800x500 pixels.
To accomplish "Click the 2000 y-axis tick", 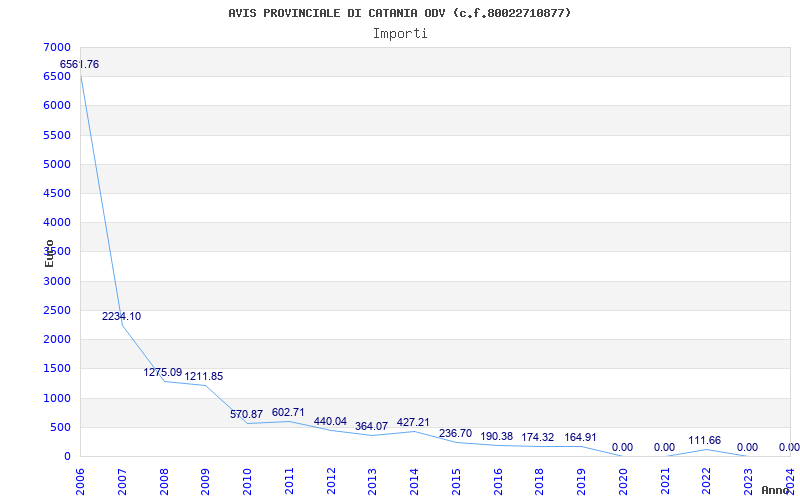I will [x=57, y=339].
